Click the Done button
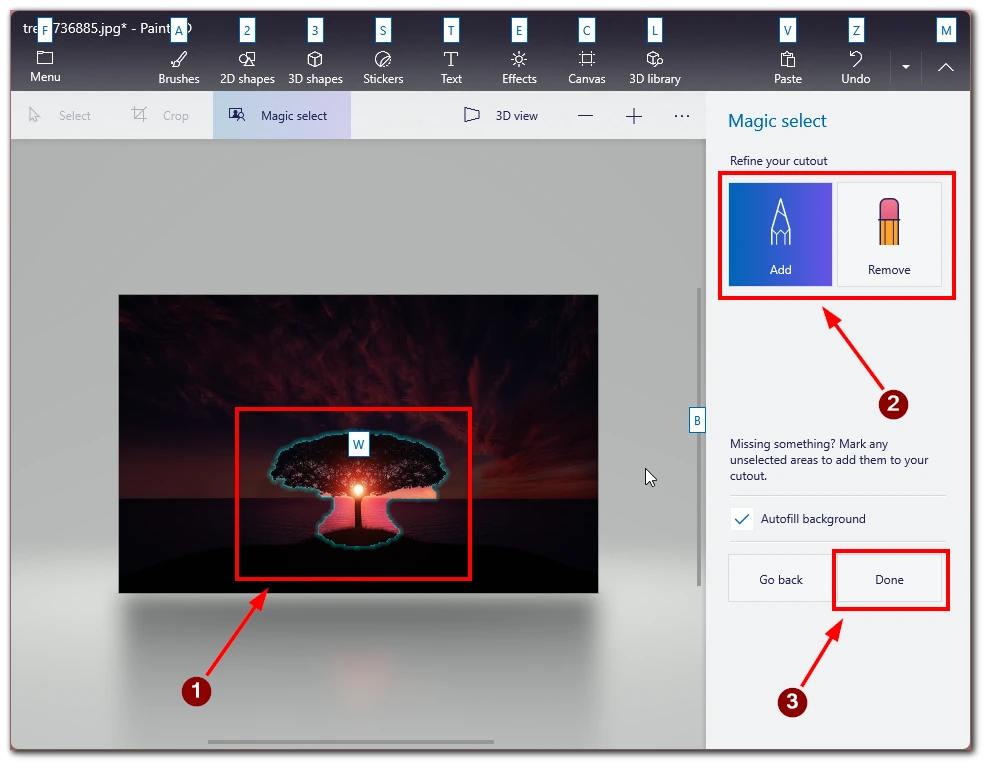Viewport: 989px width, 768px height. pos(889,579)
